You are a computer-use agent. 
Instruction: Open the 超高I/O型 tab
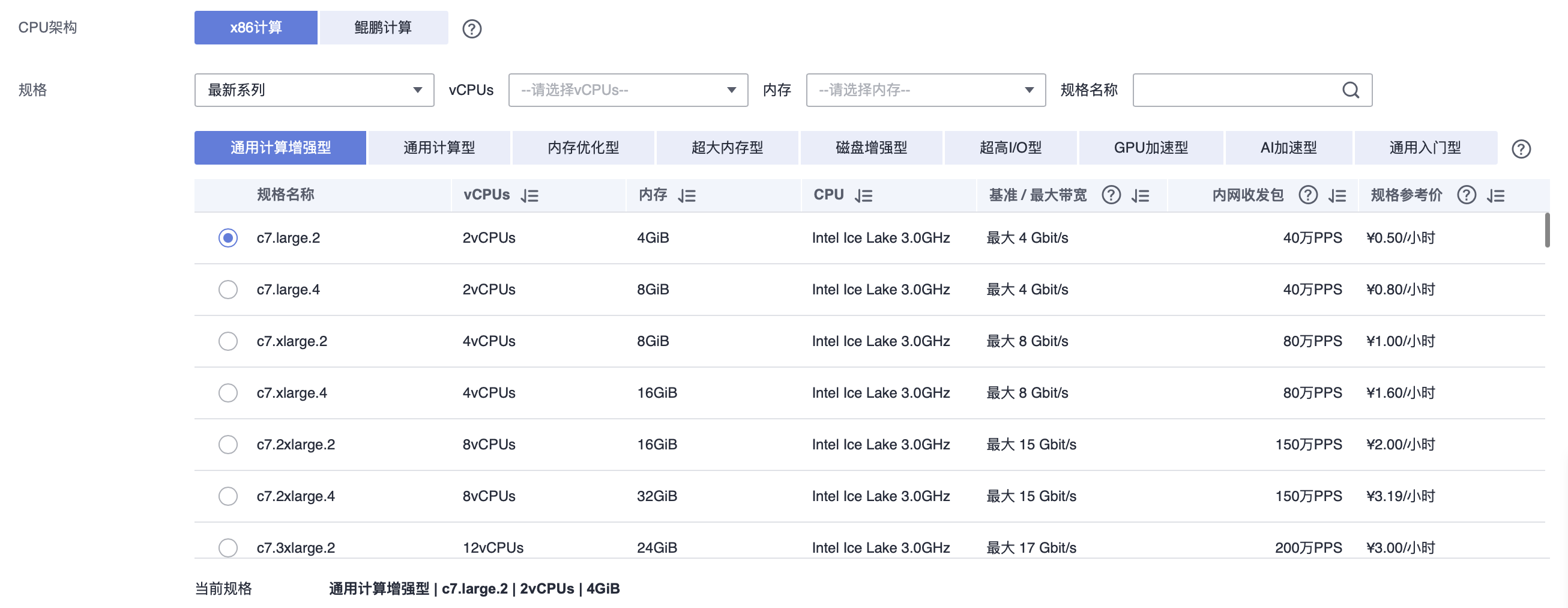click(x=1010, y=148)
